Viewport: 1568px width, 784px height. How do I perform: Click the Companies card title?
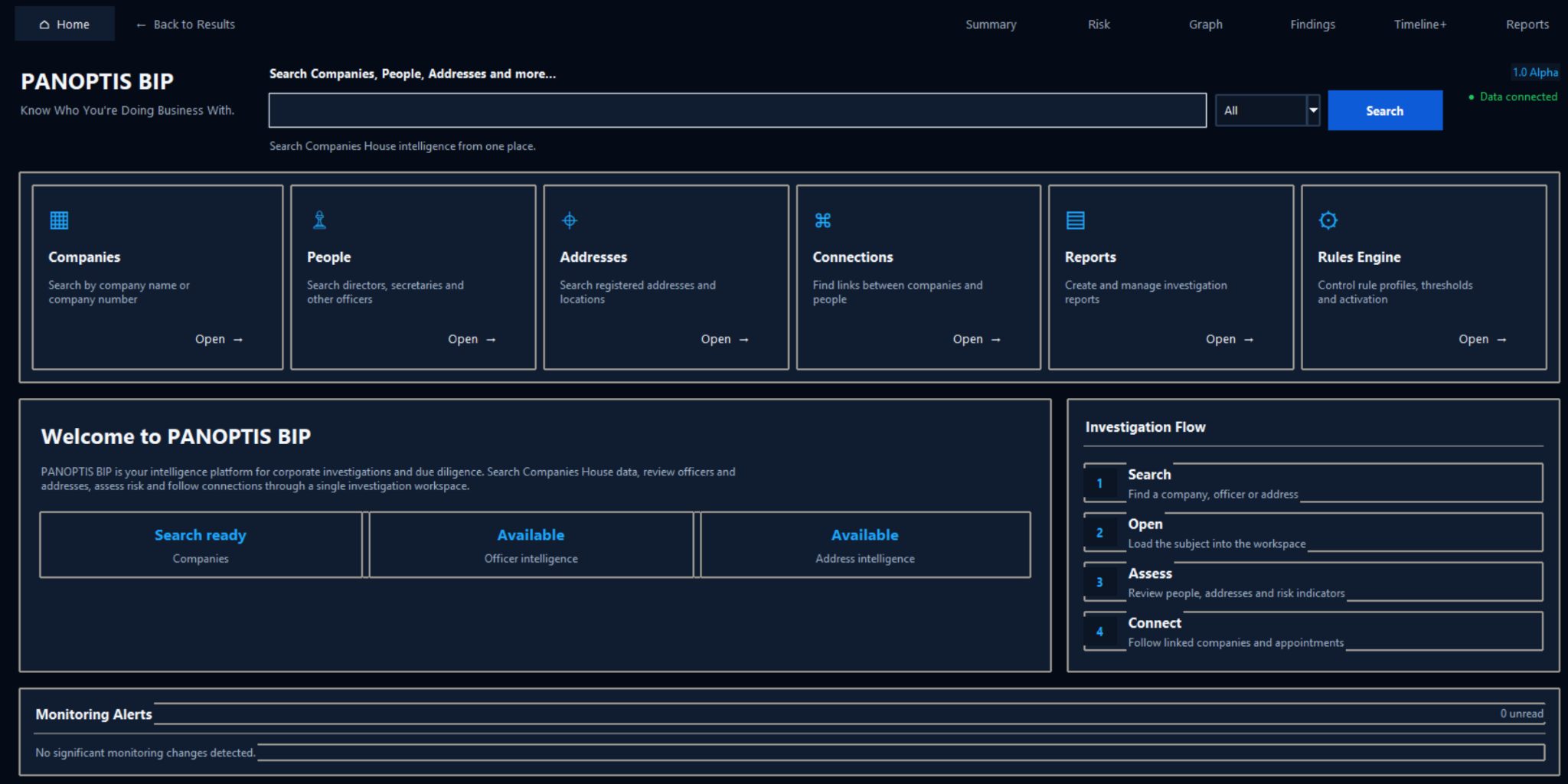84,257
